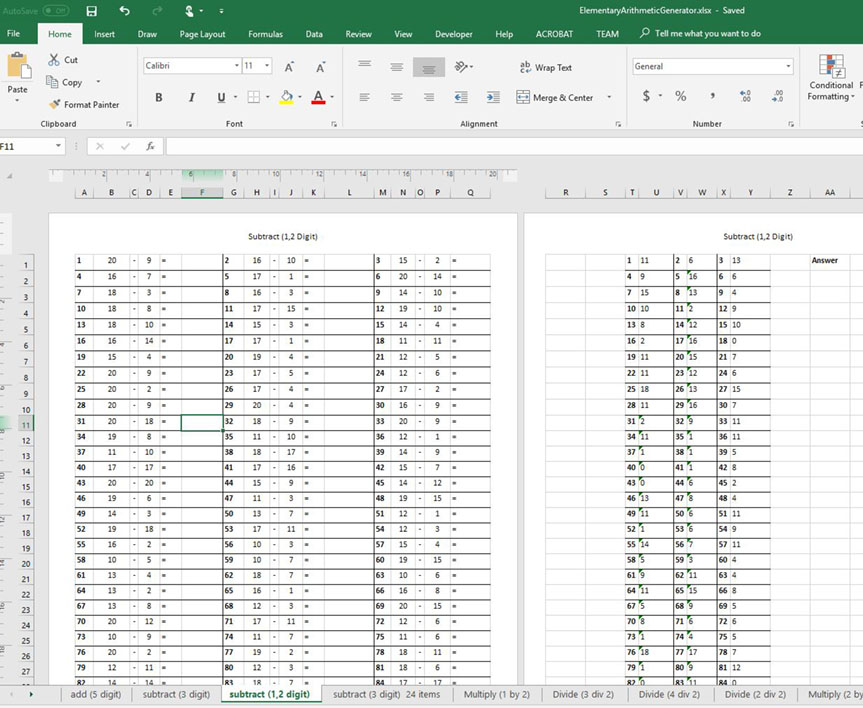Apply Accounting dollar number format
The height and width of the screenshot is (708, 863).
(646, 96)
